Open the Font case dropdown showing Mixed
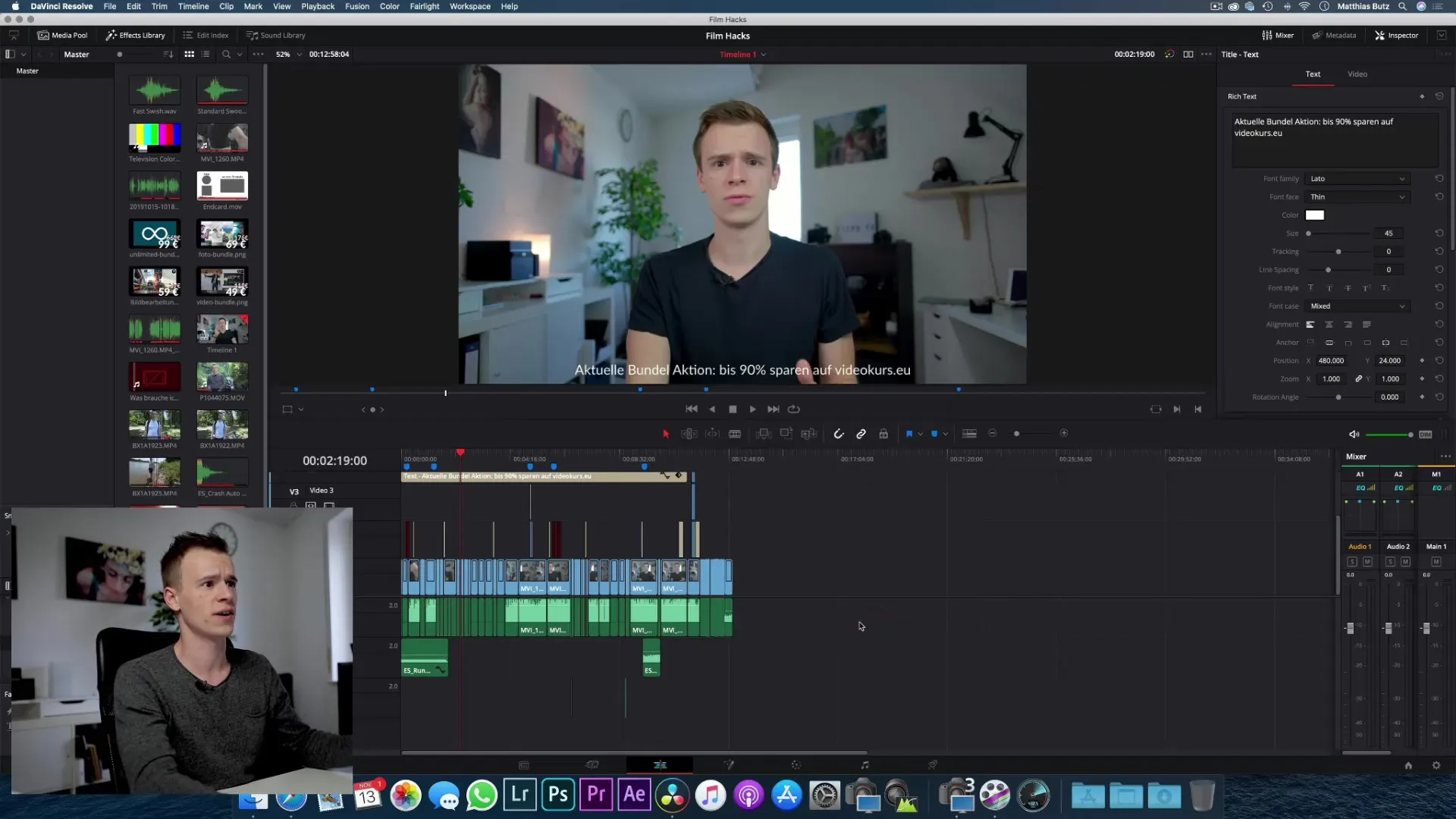Viewport: 1456px width, 819px height. [1357, 306]
